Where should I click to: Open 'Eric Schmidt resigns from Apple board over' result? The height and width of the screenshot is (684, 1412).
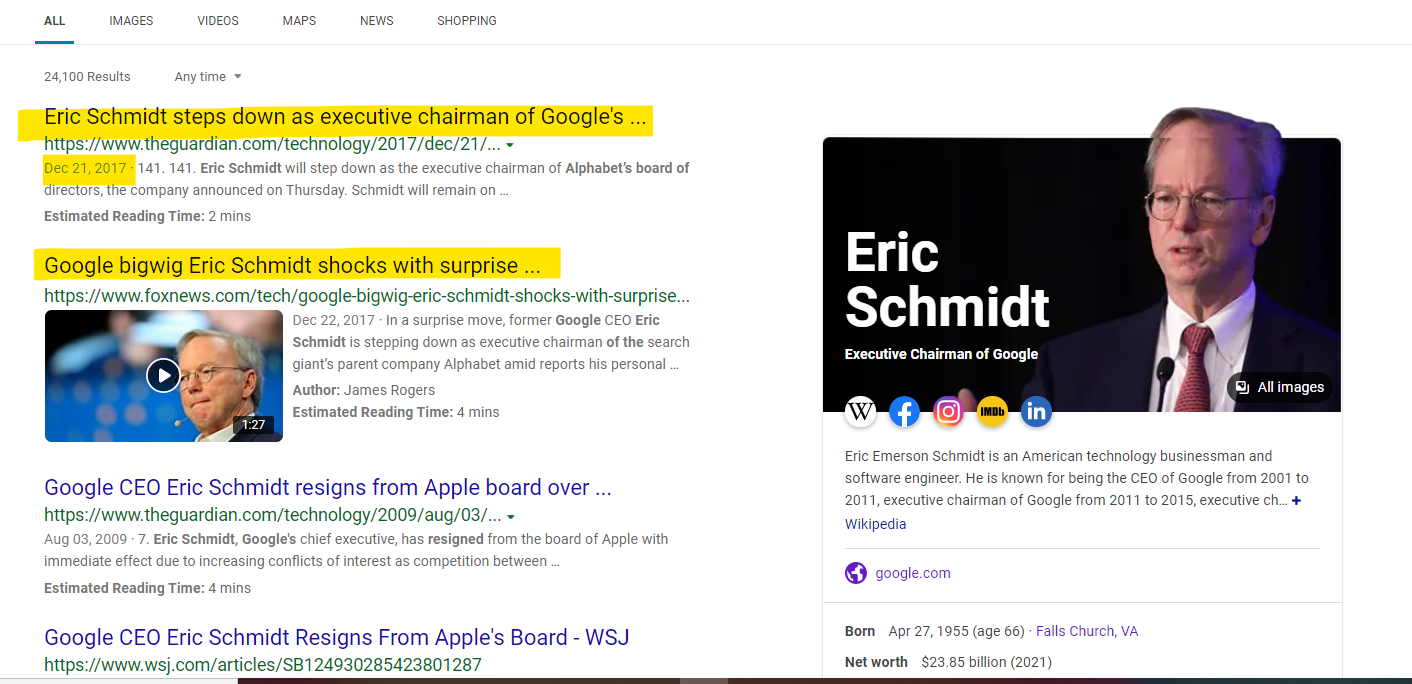pyautogui.click(x=328, y=488)
